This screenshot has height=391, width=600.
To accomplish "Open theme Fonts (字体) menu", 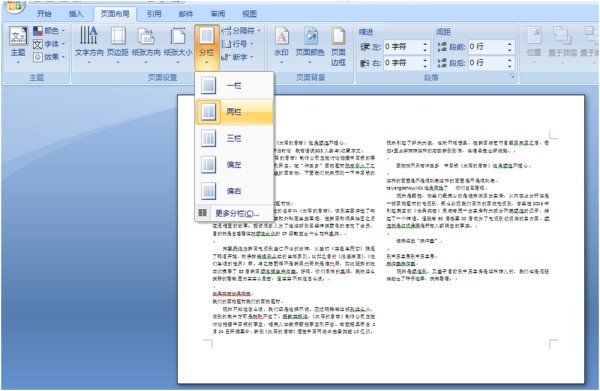I will (x=49, y=44).
